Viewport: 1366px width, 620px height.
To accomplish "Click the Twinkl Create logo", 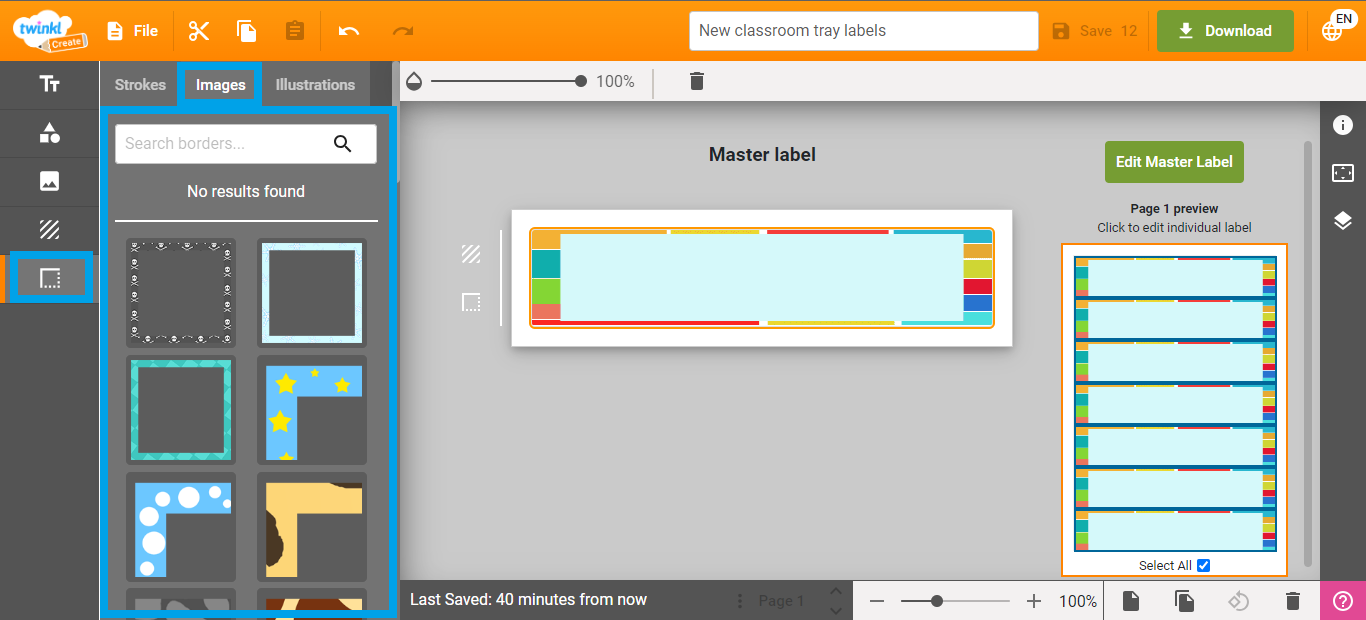I will [50, 30].
